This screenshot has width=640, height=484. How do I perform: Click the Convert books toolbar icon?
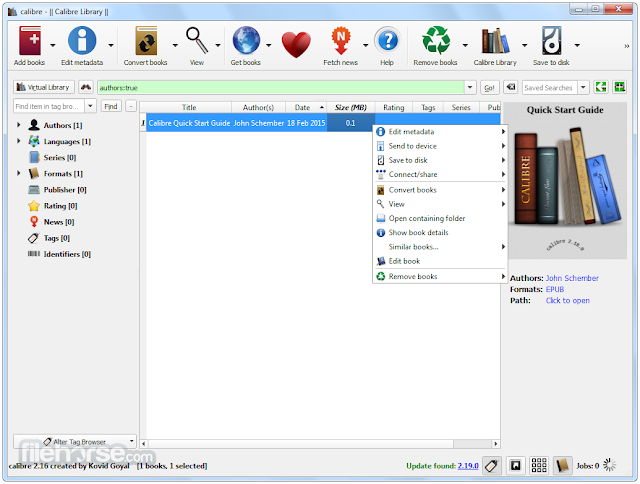click(146, 41)
